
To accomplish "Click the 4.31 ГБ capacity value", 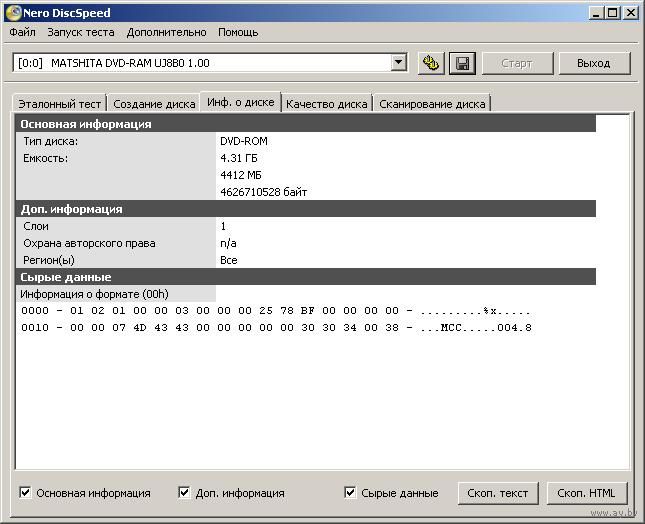I will [x=239, y=158].
